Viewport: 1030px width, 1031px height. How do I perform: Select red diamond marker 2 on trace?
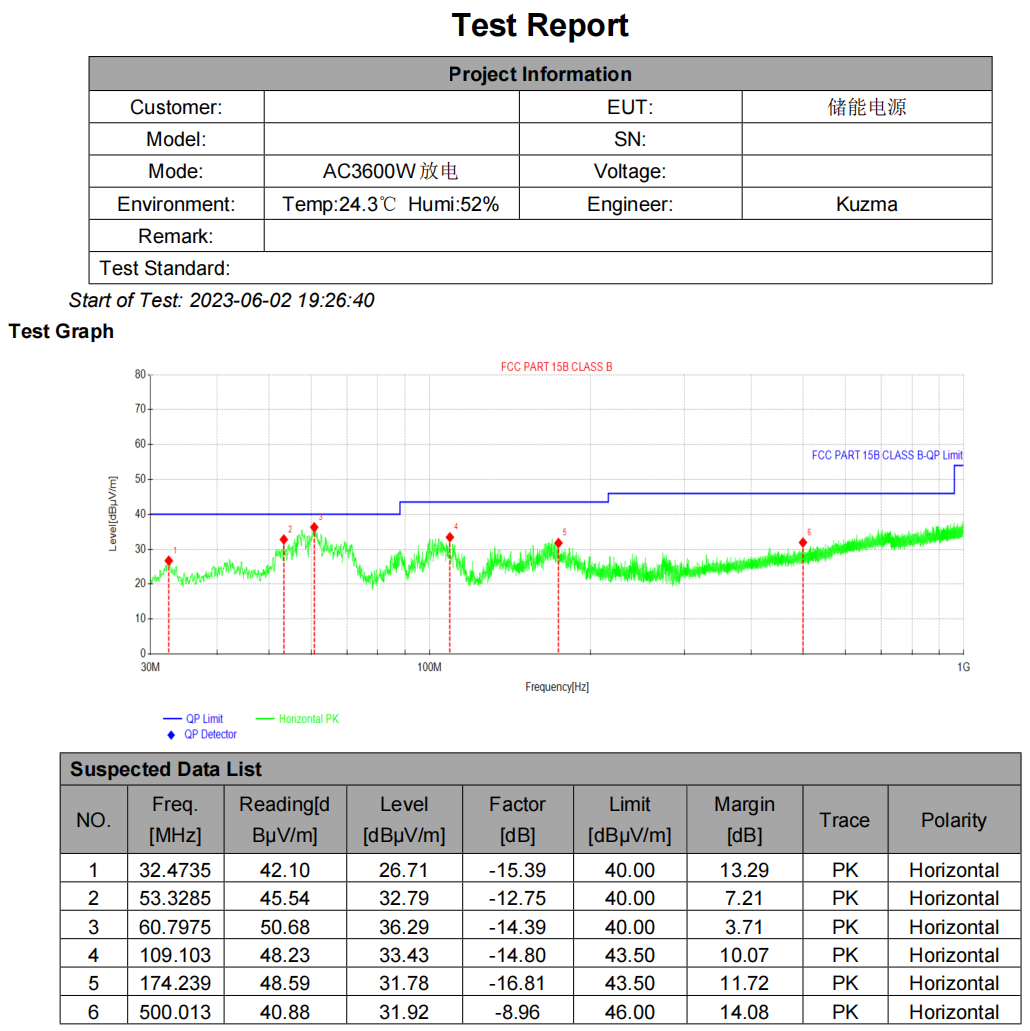tap(284, 540)
